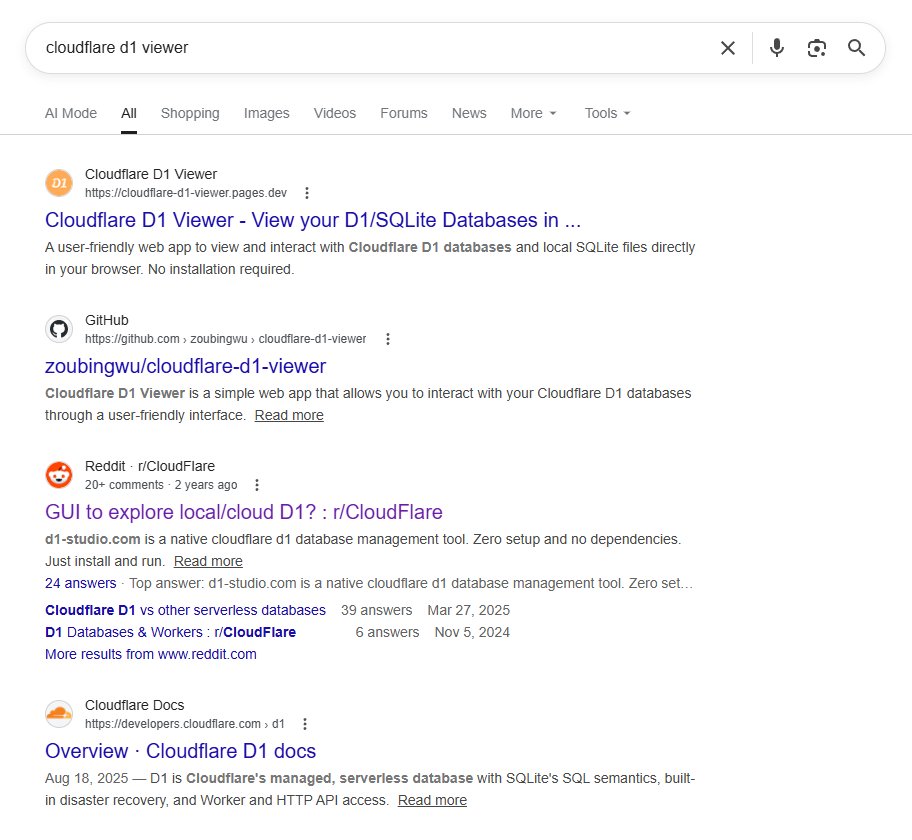Click the developers.cloudflare.com d1 URL
This screenshot has width=912, height=840.
[x=185, y=724]
